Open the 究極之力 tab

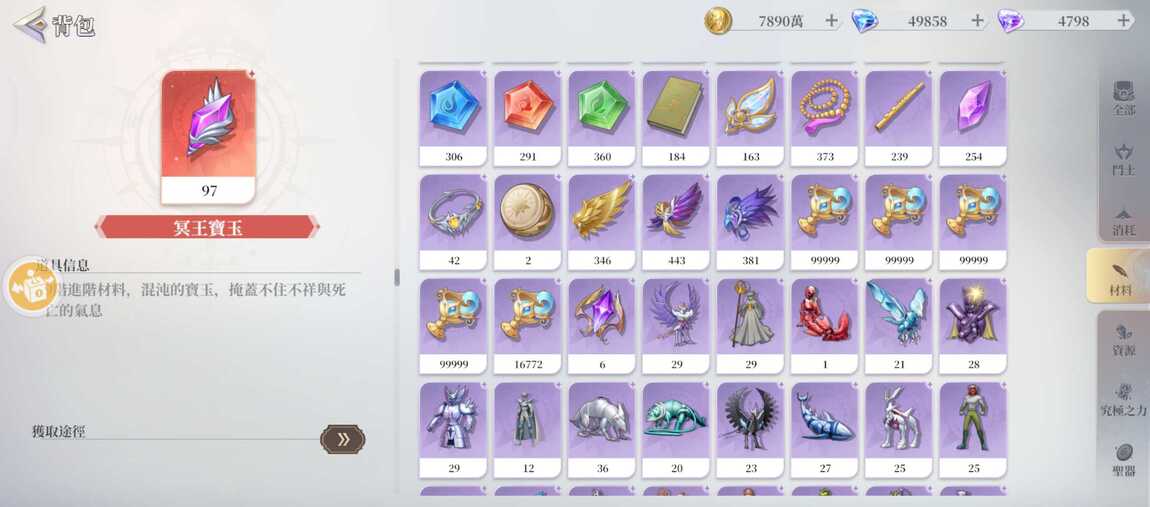pos(1123,399)
